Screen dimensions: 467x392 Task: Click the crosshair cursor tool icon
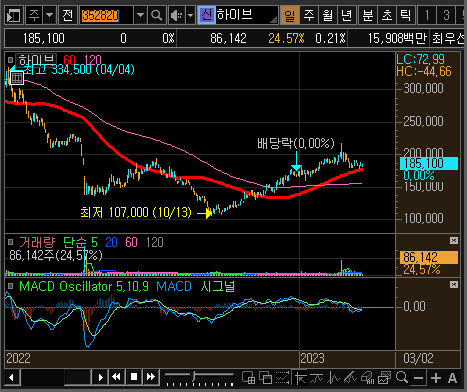300,378
